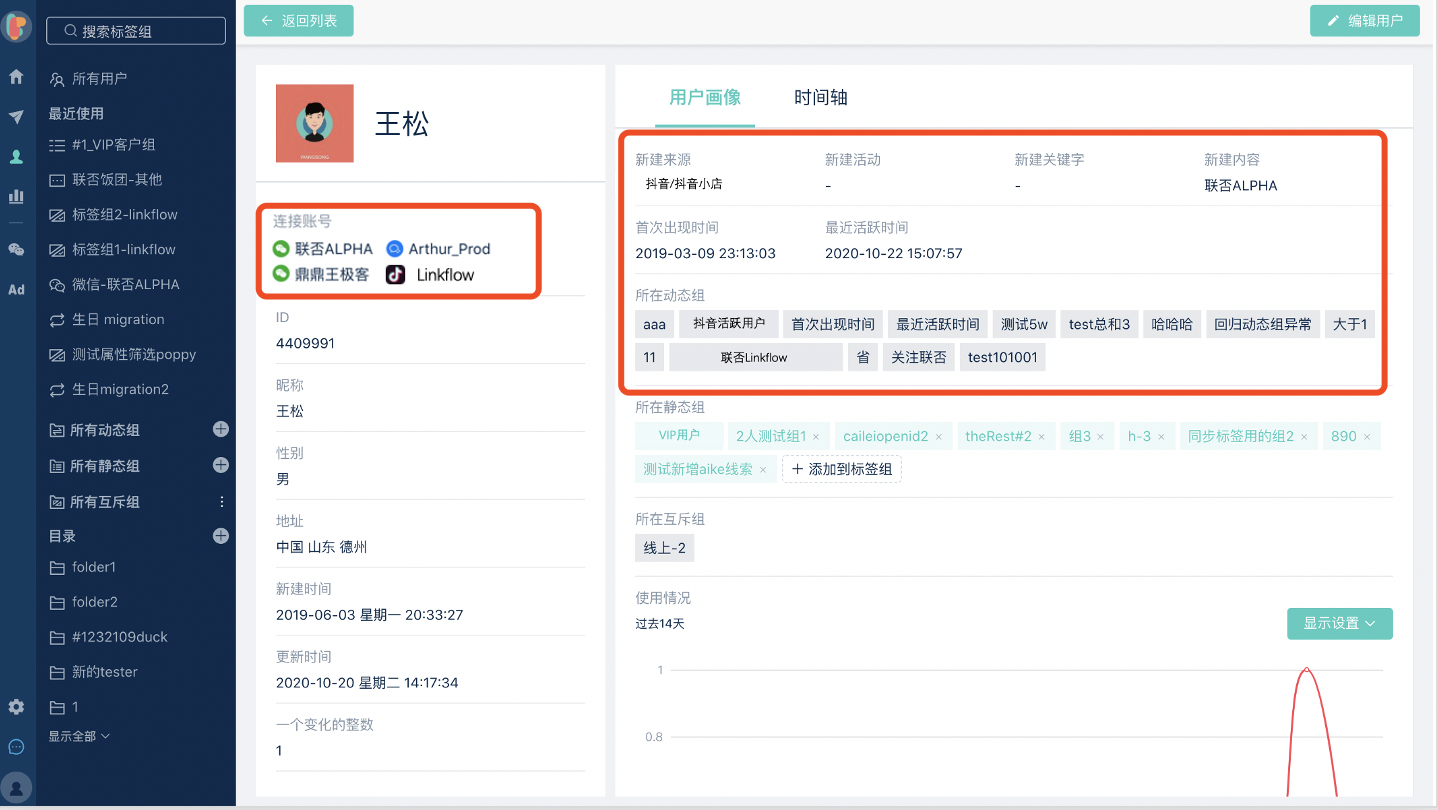Screen dimensions: 1438x810
Task: Click the 编辑用户 button
Action: pyautogui.click(x=1364, y=20)
